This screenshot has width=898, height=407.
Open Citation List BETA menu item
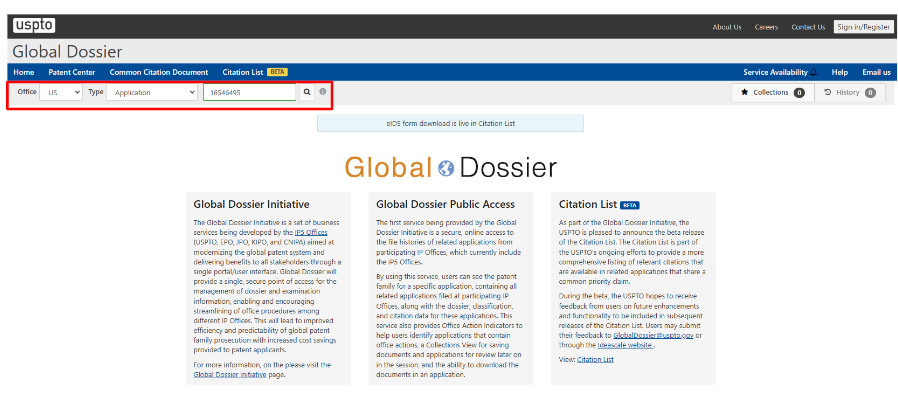pyautogui.click(x=255, y=73)
